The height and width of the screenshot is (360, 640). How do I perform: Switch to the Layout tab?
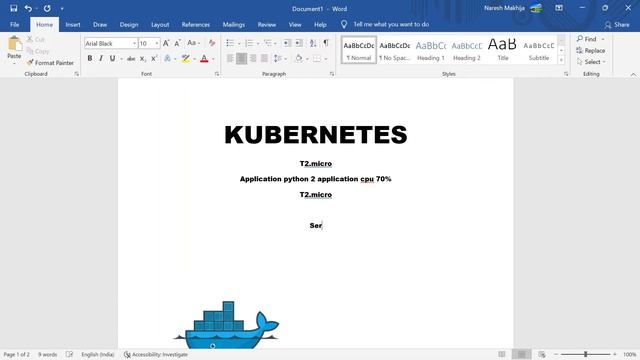coord(160,24)
